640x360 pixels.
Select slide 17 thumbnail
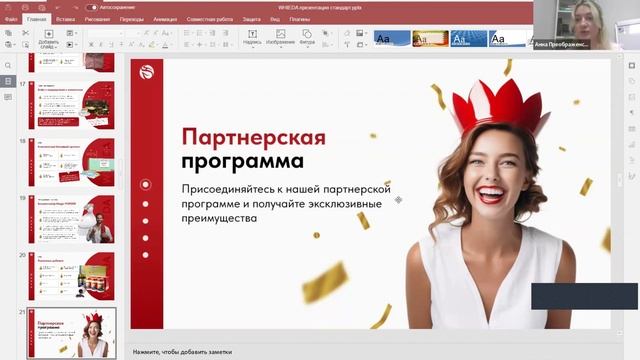coord(71,105)
